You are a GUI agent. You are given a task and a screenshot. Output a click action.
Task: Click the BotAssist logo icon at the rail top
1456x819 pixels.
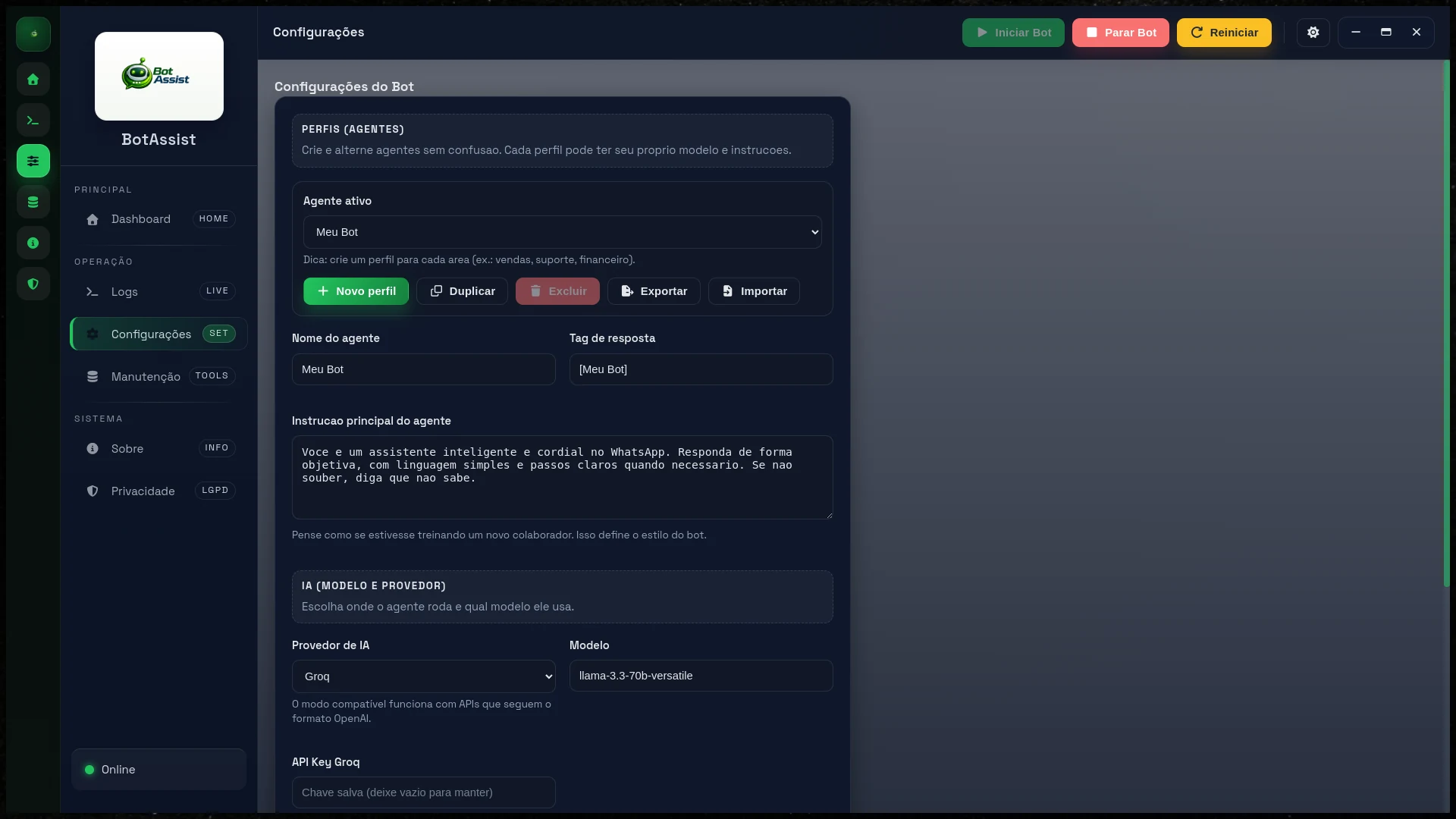[x=33, y=33]
